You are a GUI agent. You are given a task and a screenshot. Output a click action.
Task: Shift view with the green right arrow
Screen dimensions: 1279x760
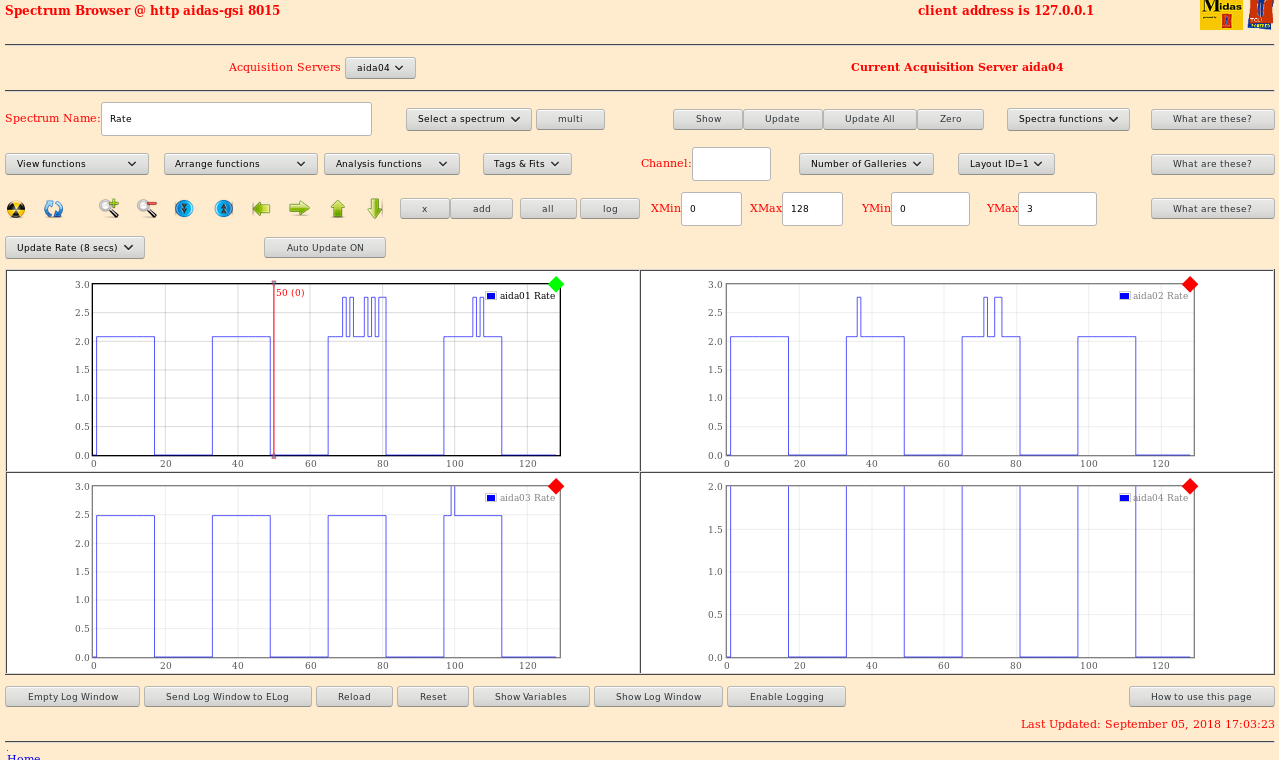click(299, 209)
